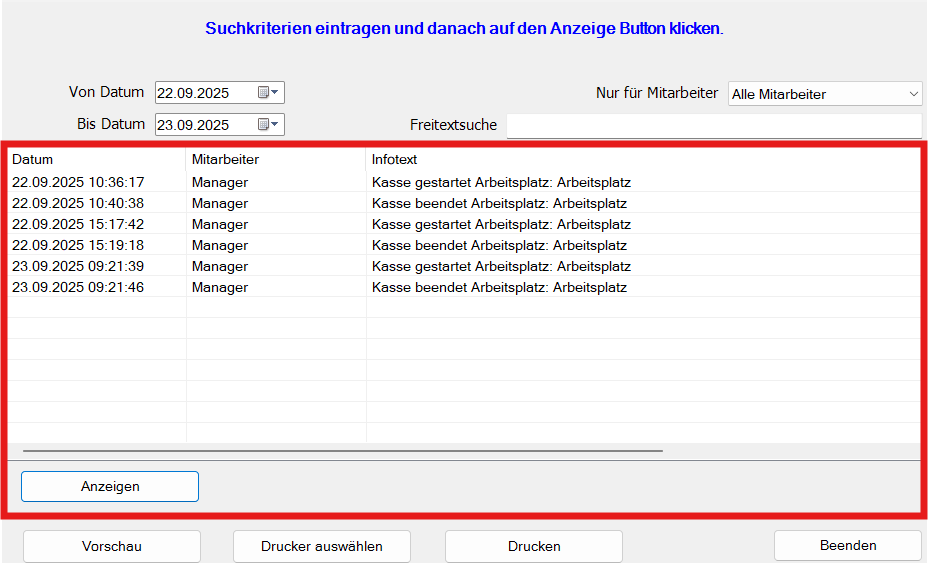This screenshot has height=563, width=928.
Task: Click Manager in the 09:21:39 row
Action: pyautogui.click(x=220, y=266)
